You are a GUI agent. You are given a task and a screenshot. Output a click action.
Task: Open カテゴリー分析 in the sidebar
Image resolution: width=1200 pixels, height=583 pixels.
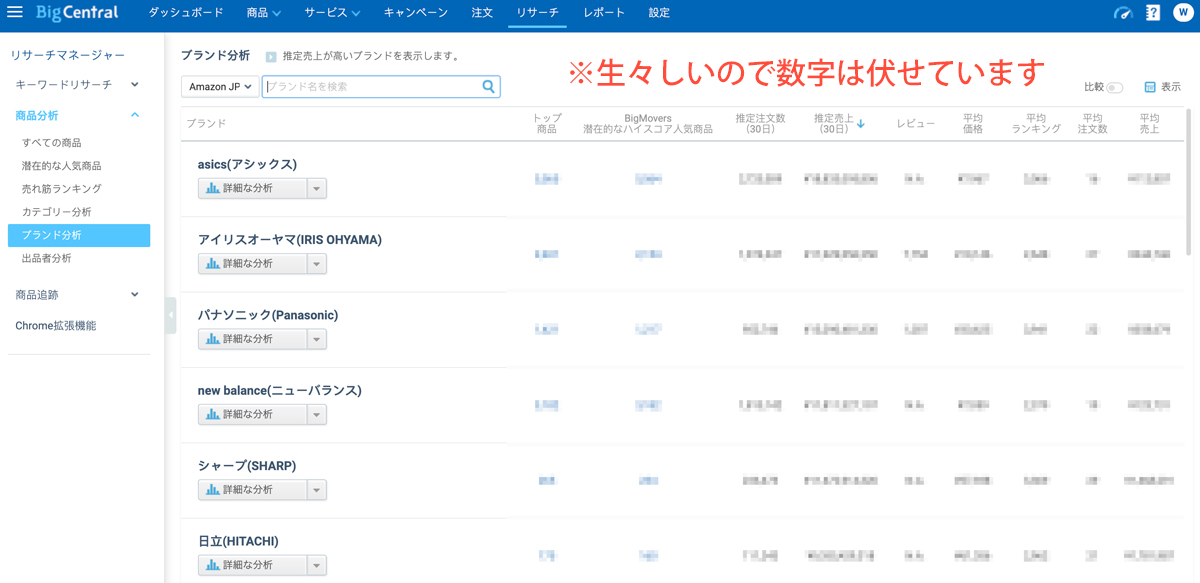(57, 212)
